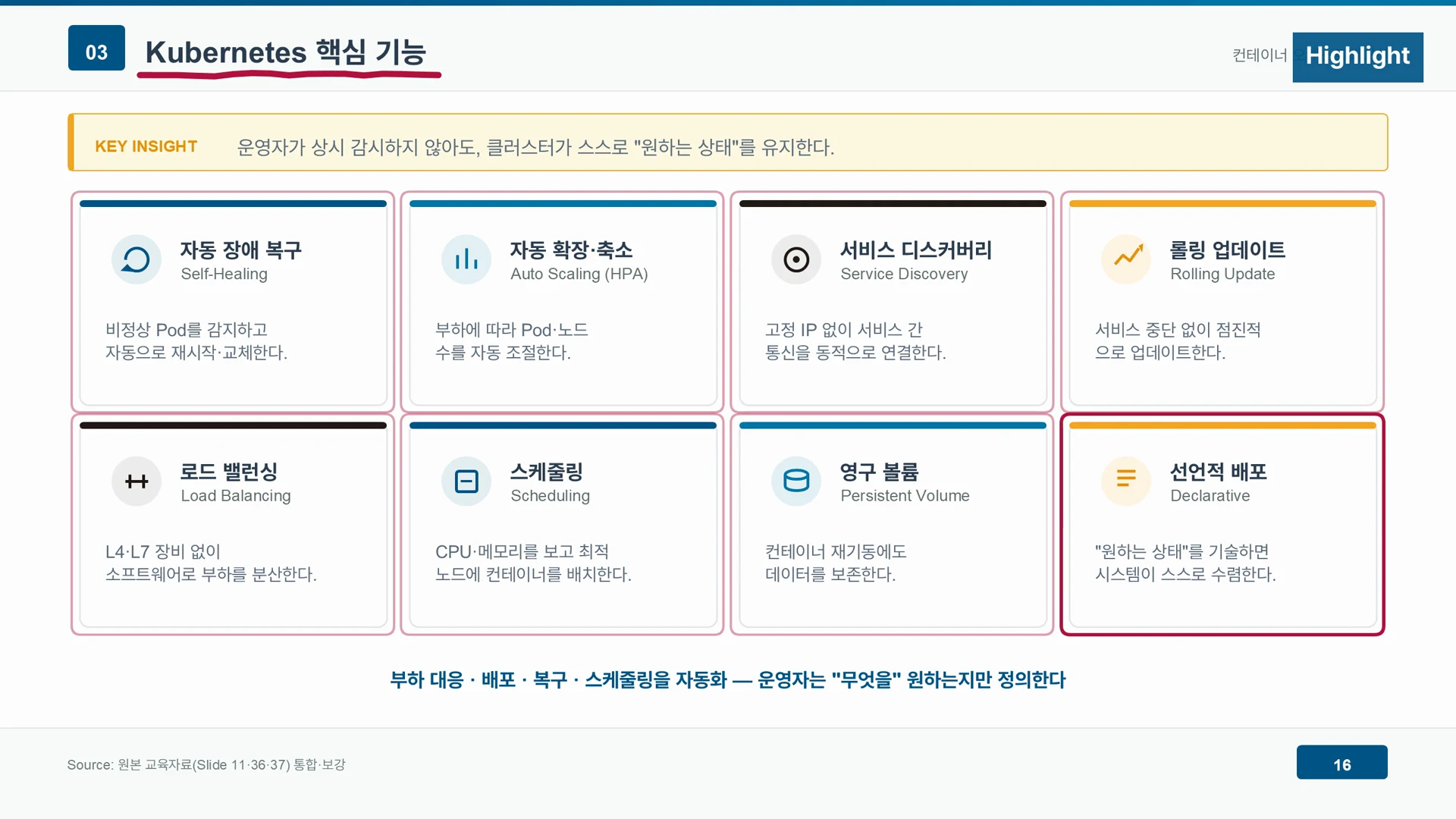
Task: Click the '서비스 디스커버리' heading
Action: [x=916, y=249]
